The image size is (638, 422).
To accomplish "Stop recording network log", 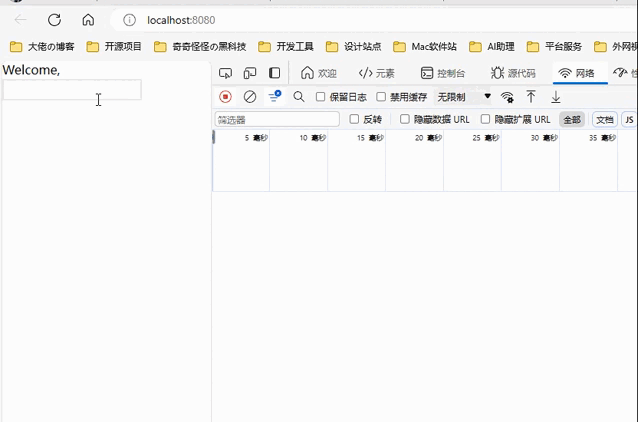I will [225, 97].
